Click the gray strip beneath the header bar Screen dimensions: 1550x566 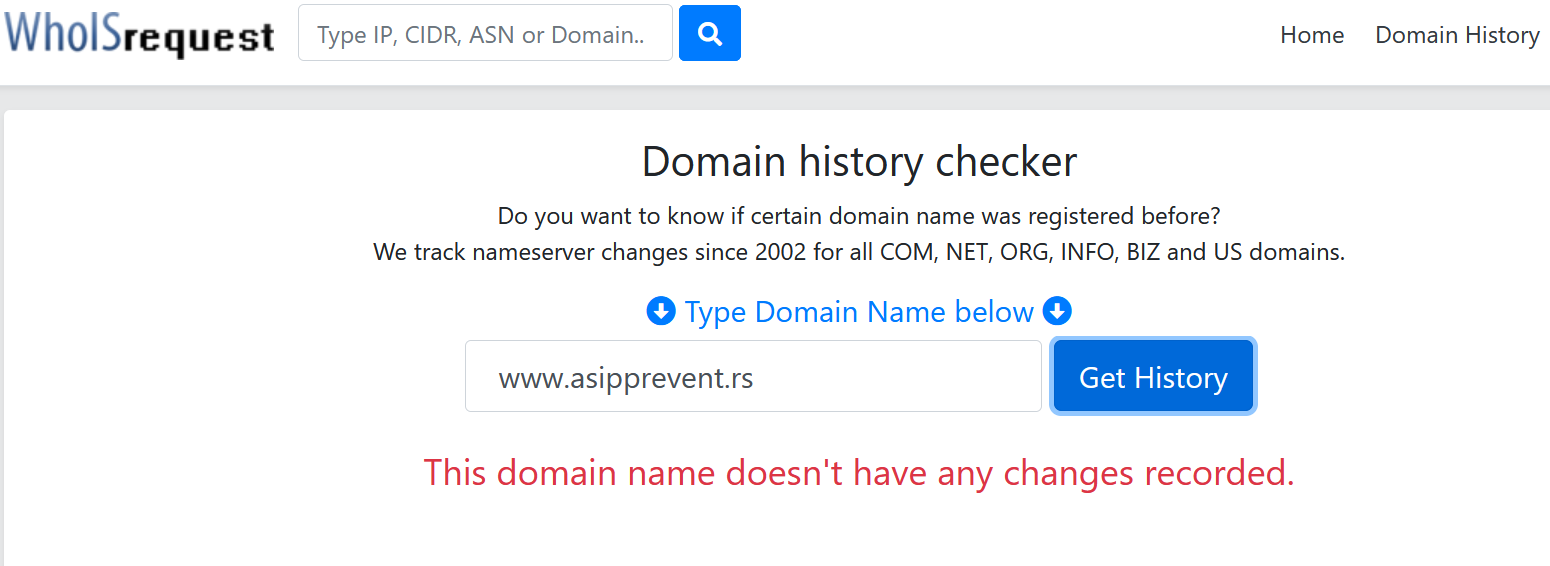click(775, 98)
